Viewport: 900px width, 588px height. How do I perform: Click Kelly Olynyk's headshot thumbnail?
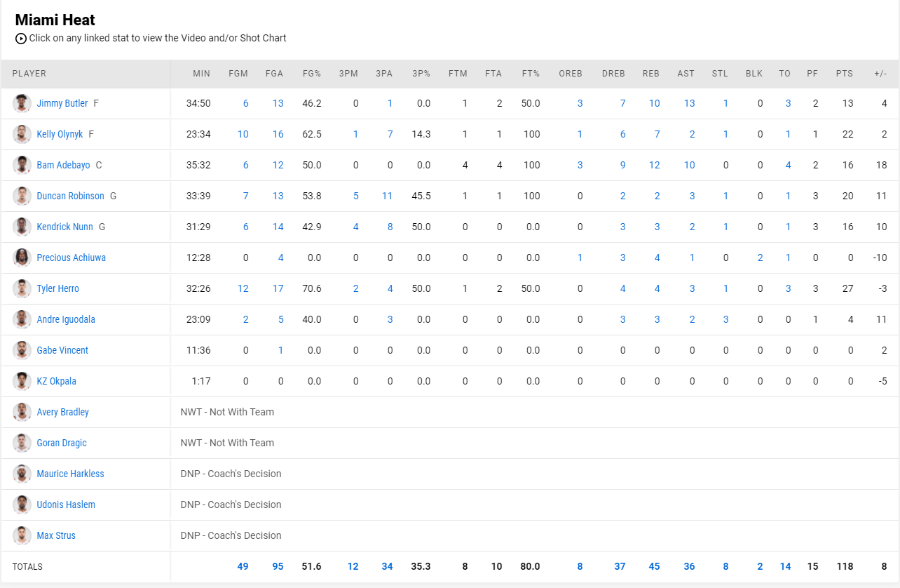22,134
